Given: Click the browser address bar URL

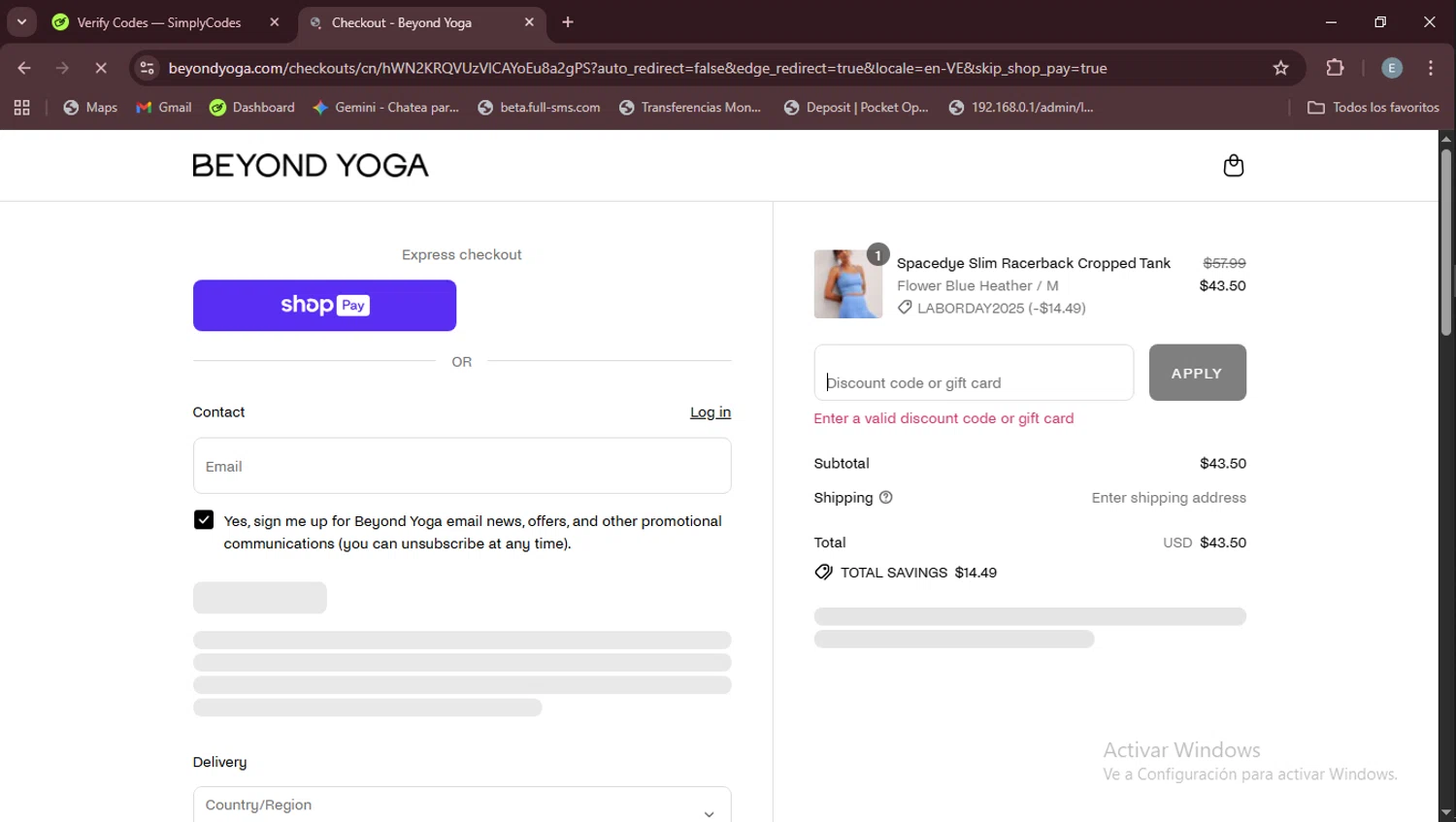Looking at the screenshot, I should pyautogui.click(x=638, y=68).
